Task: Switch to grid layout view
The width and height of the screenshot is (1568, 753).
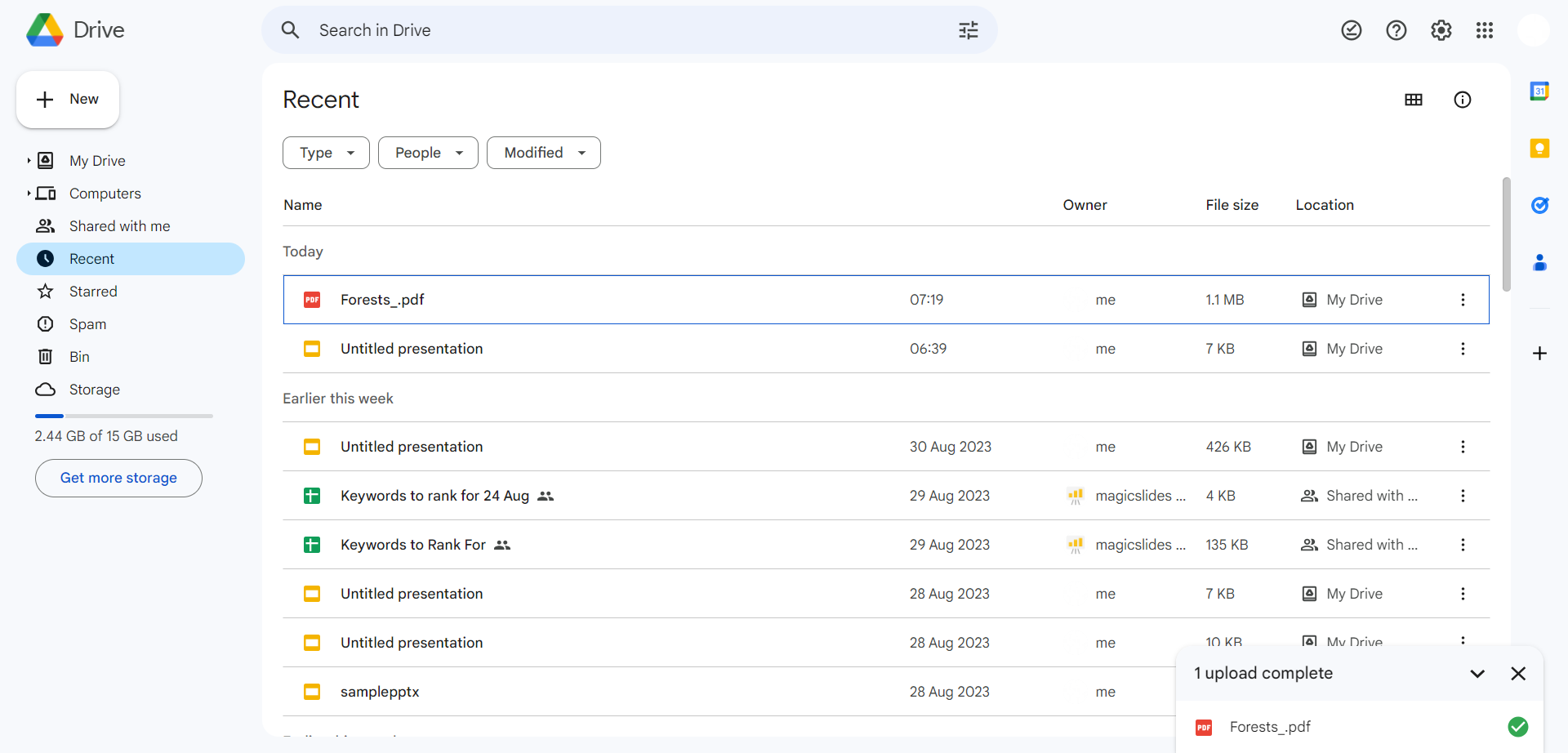Action: pos(1413,100)
